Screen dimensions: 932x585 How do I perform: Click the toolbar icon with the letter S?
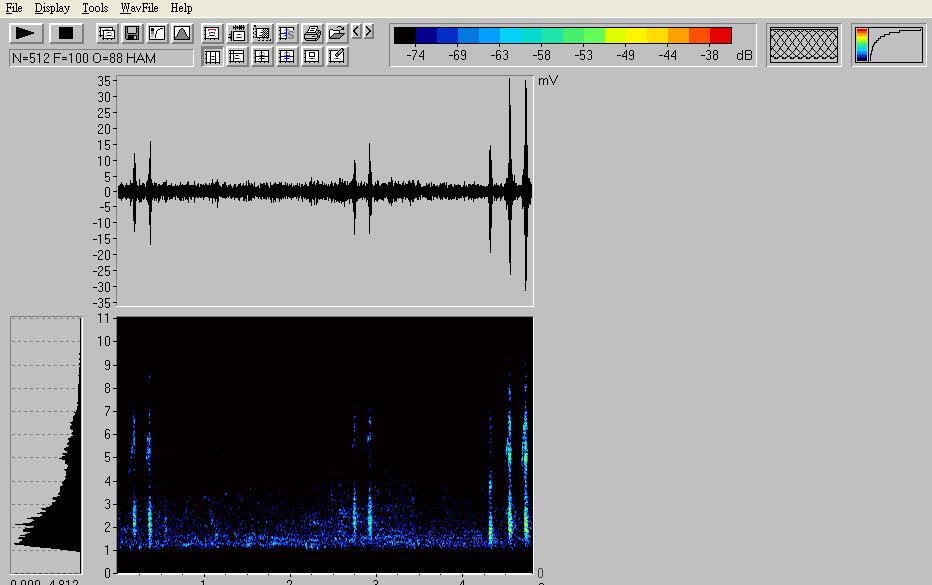point(287,33)
